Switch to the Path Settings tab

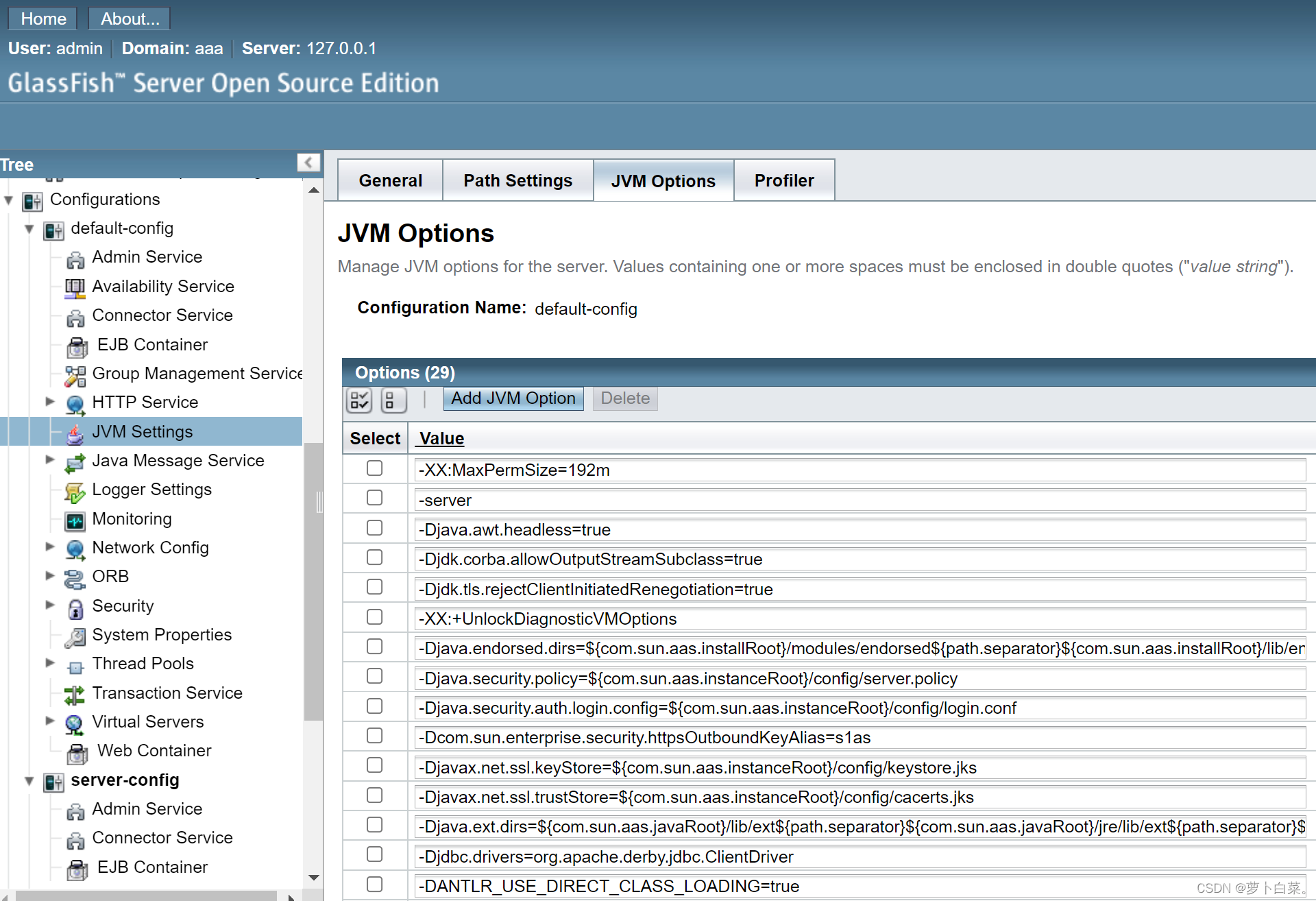point(518,181)
